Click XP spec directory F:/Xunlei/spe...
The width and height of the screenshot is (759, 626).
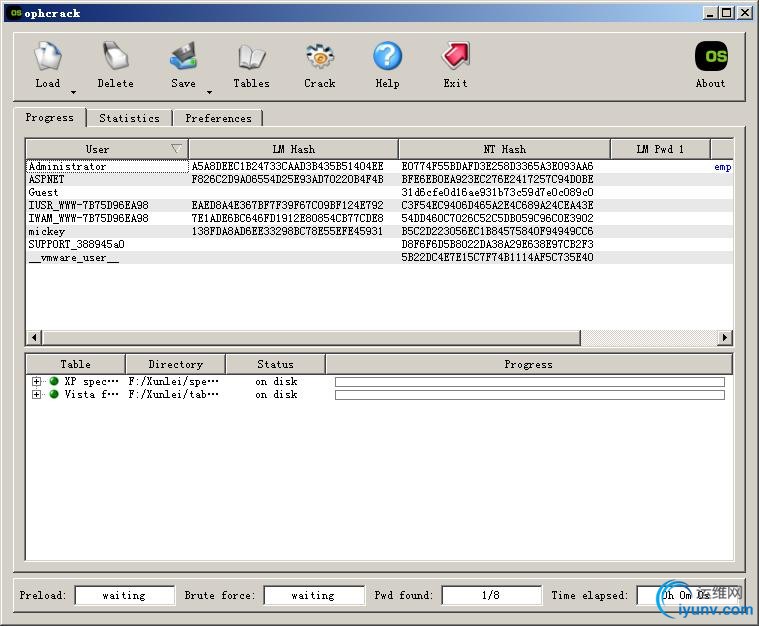(173, 382)
